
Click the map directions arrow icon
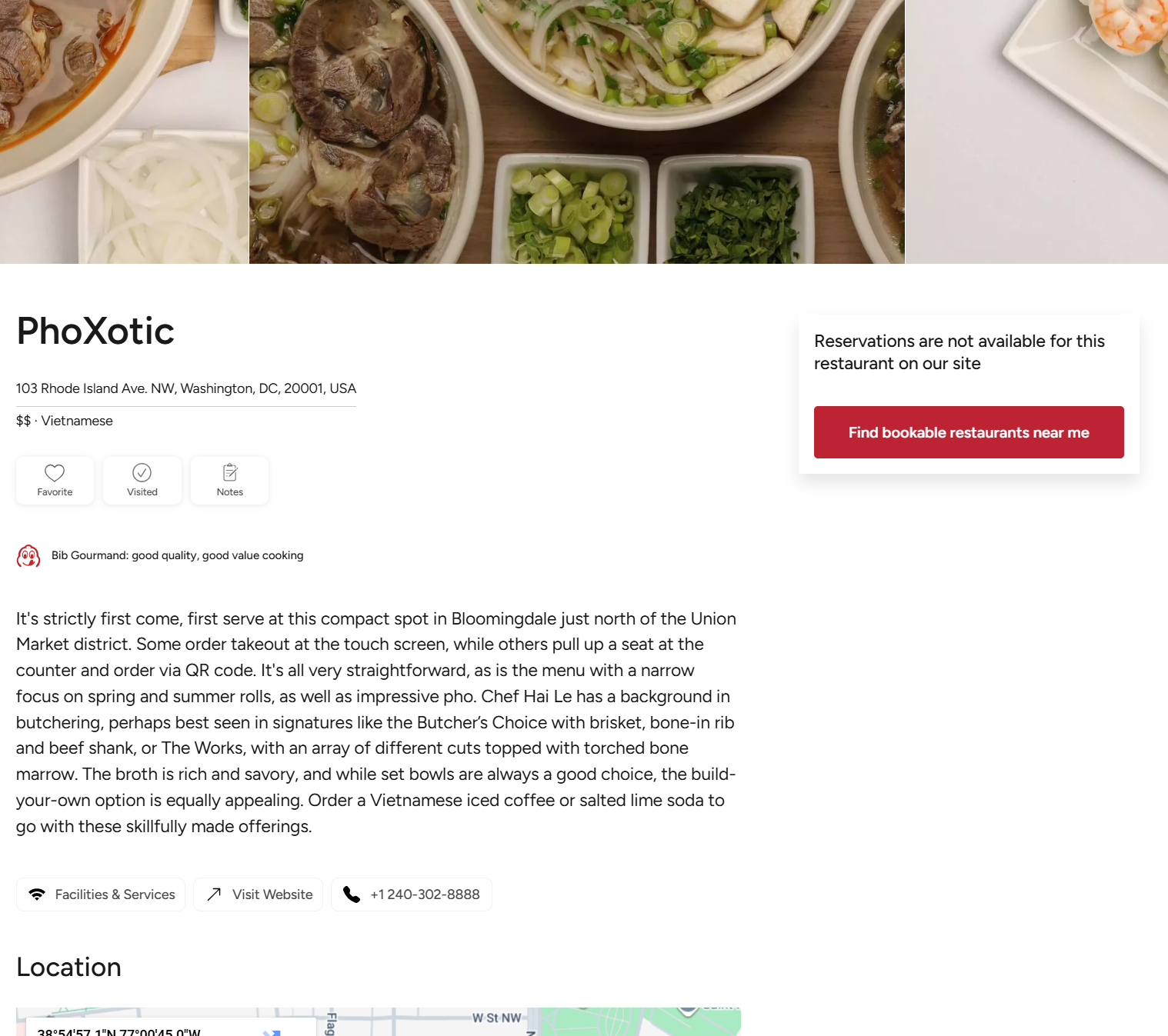(x=272, y=1031)
